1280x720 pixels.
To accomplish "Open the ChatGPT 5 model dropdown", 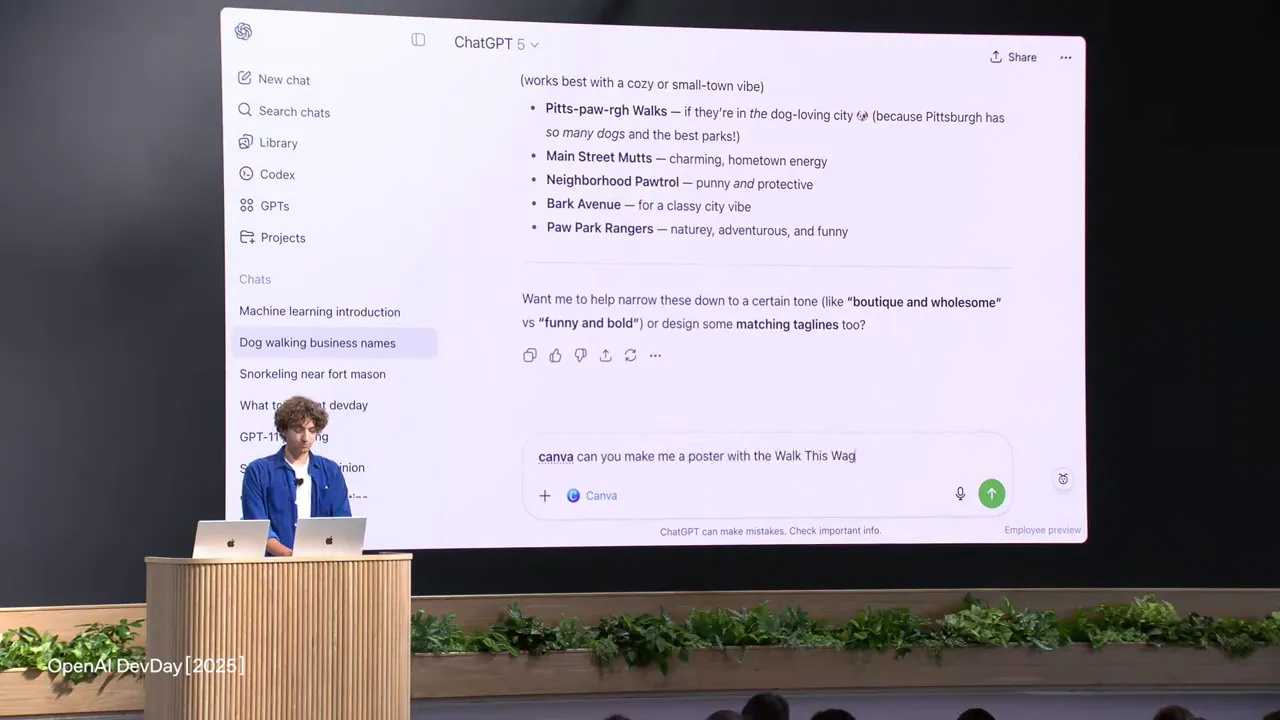I will click(x=496, y=43).
